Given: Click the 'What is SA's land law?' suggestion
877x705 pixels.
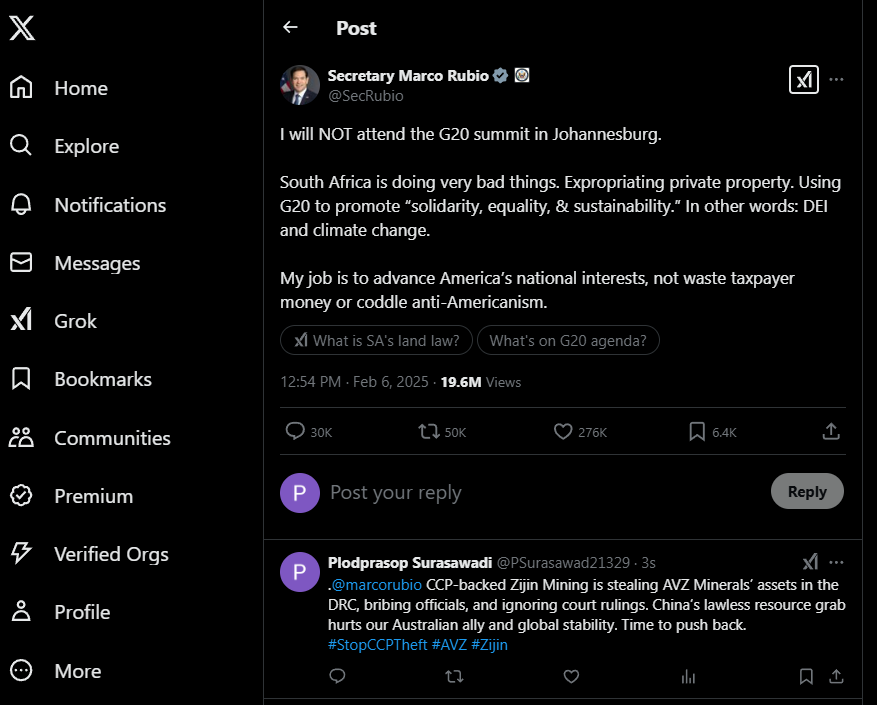Looking at the screenshot, I should coord(376,340).
